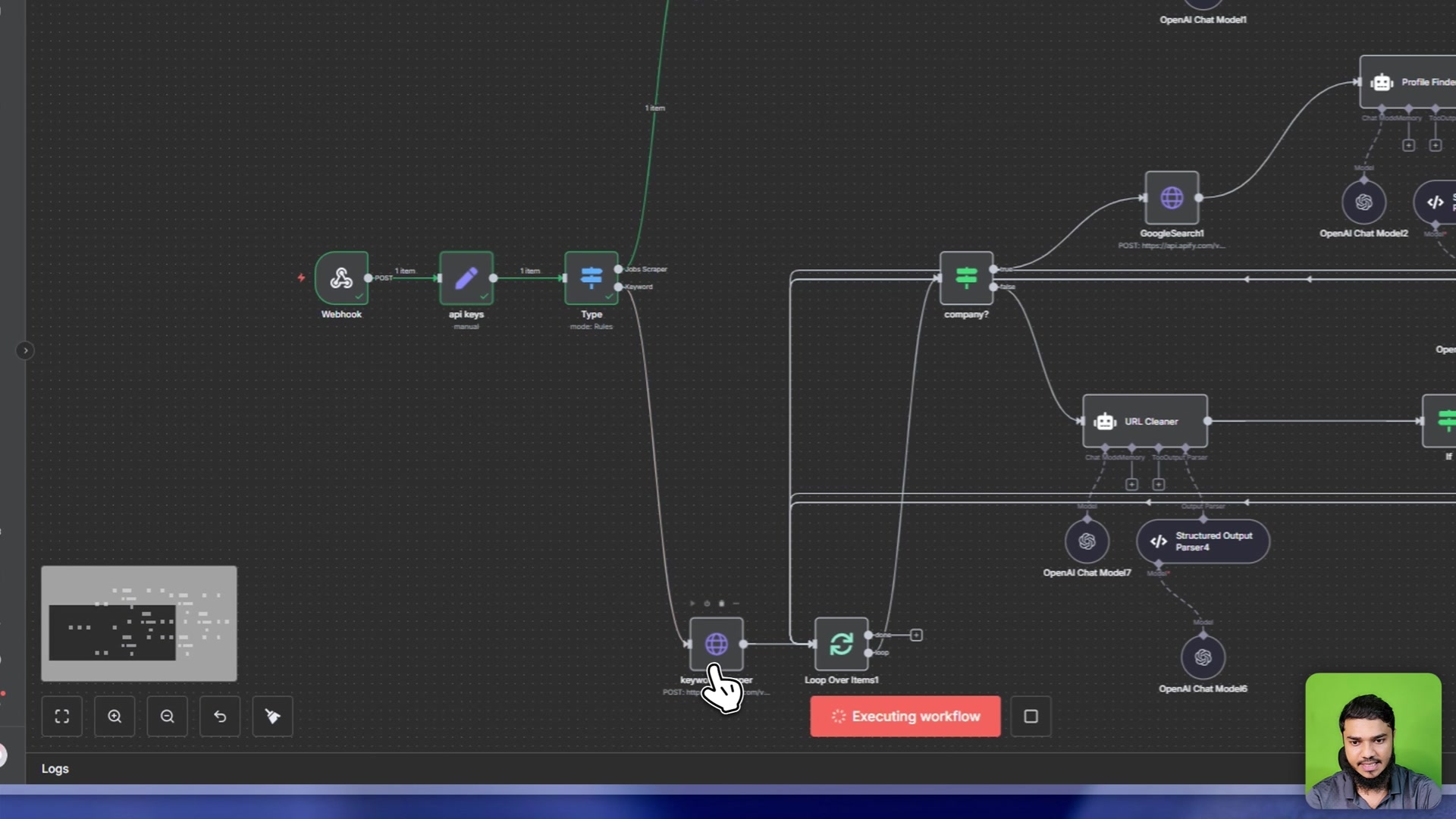Select the OpenAI Chat Model7 node
The image size is (1456, 819).
click(1087, 541)
